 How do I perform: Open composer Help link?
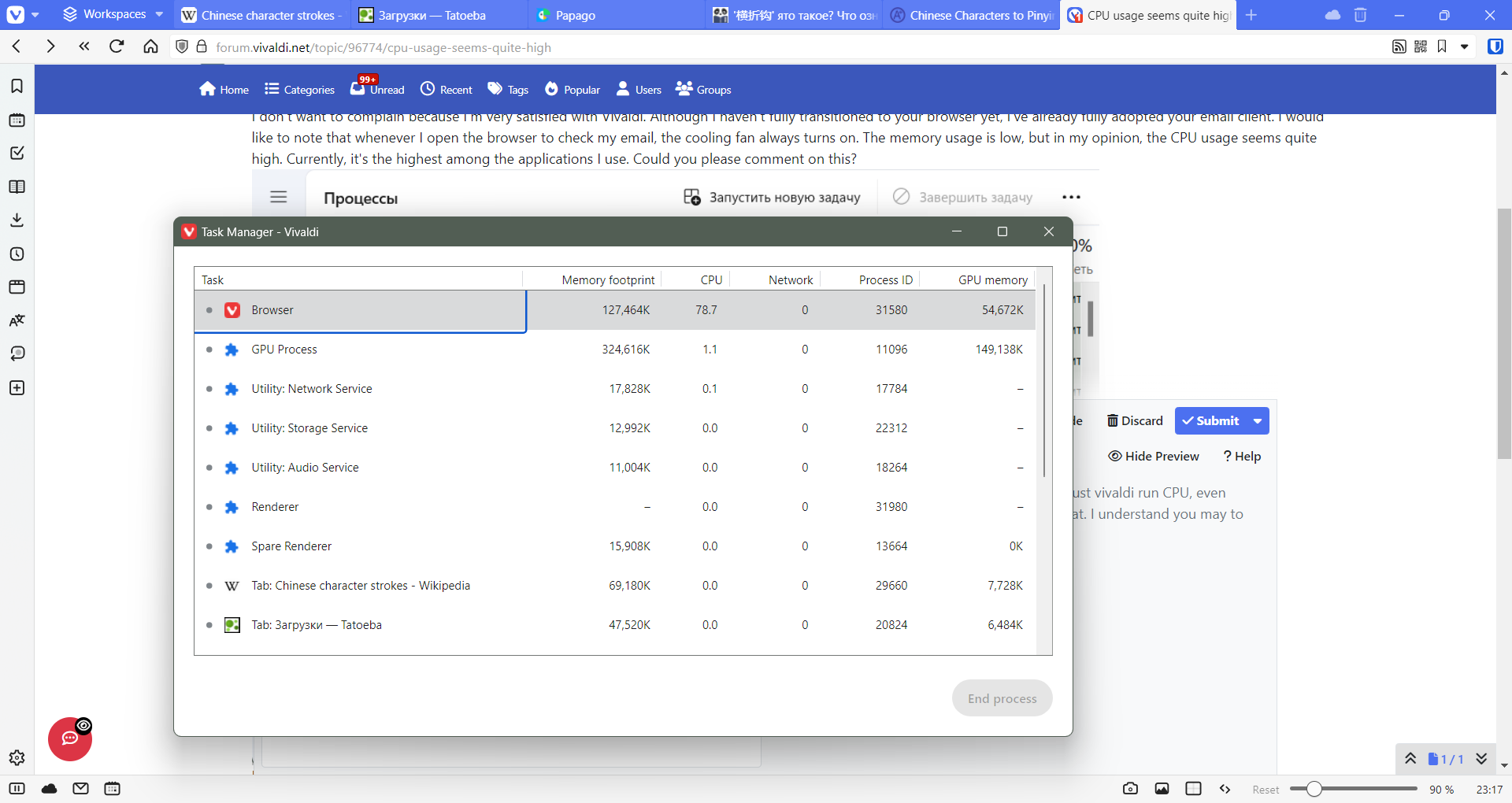[x=1242, y=456]
